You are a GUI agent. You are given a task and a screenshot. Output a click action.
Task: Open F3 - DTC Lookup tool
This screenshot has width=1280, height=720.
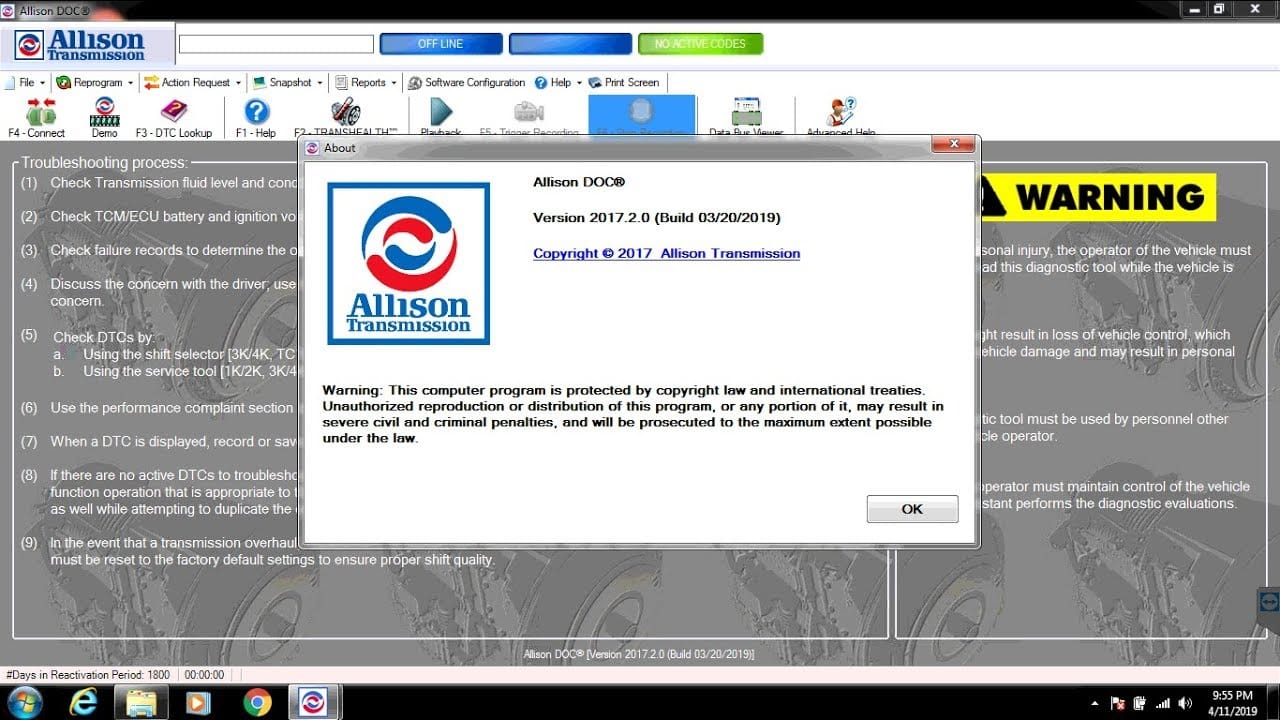174,113
